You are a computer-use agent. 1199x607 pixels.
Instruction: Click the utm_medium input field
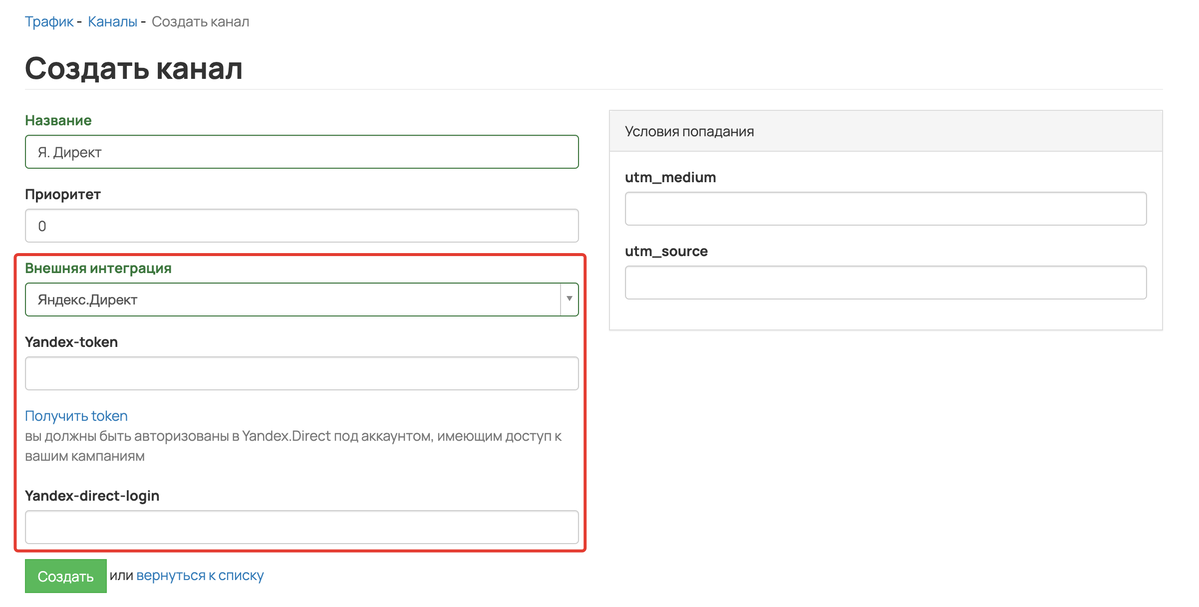885,209
